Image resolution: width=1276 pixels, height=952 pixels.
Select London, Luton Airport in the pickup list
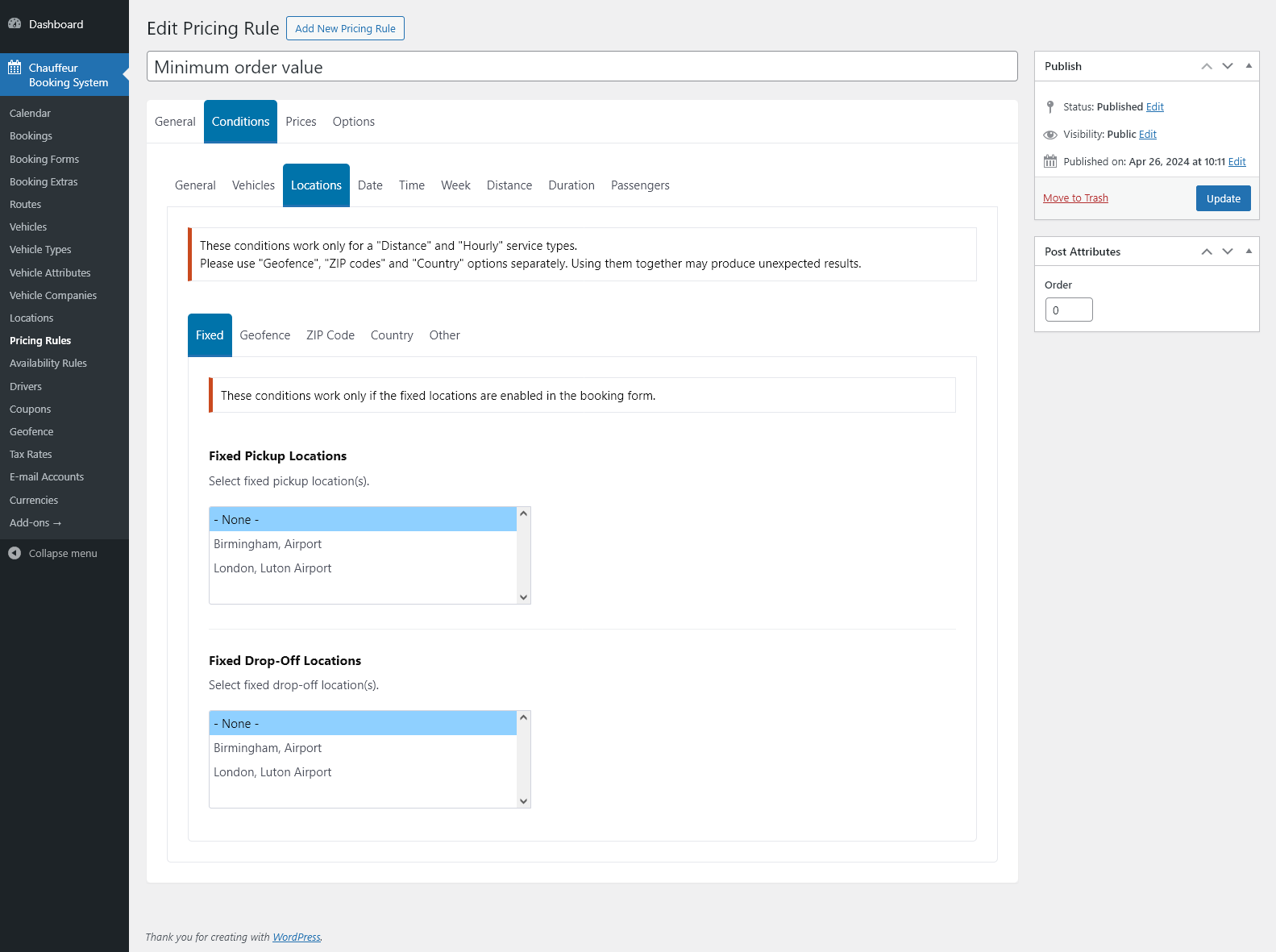[363, 568]
